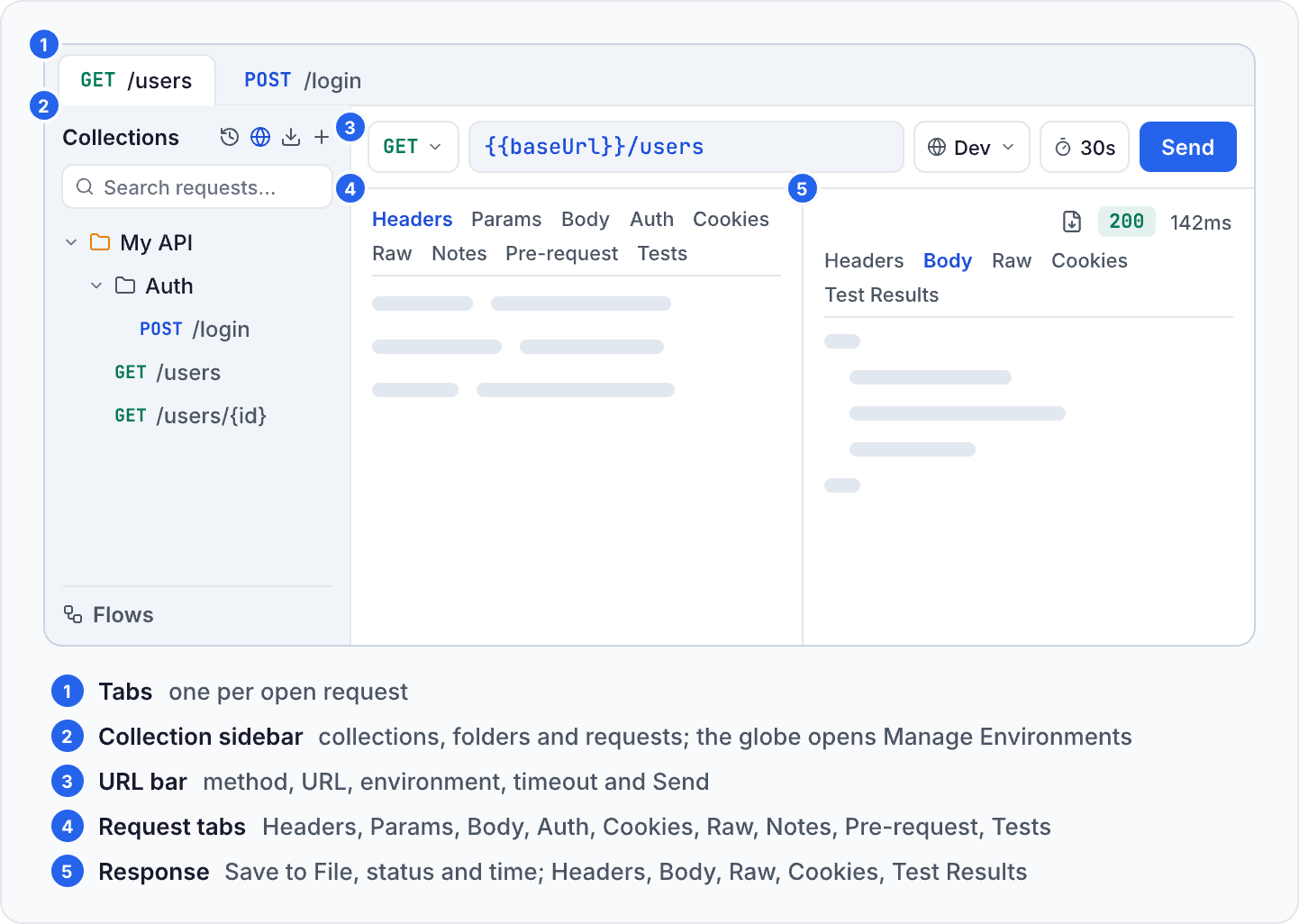Open Flows from the sidebar footer
The height and width of the screenshot is (924, 1299).
tap(109, 614)
